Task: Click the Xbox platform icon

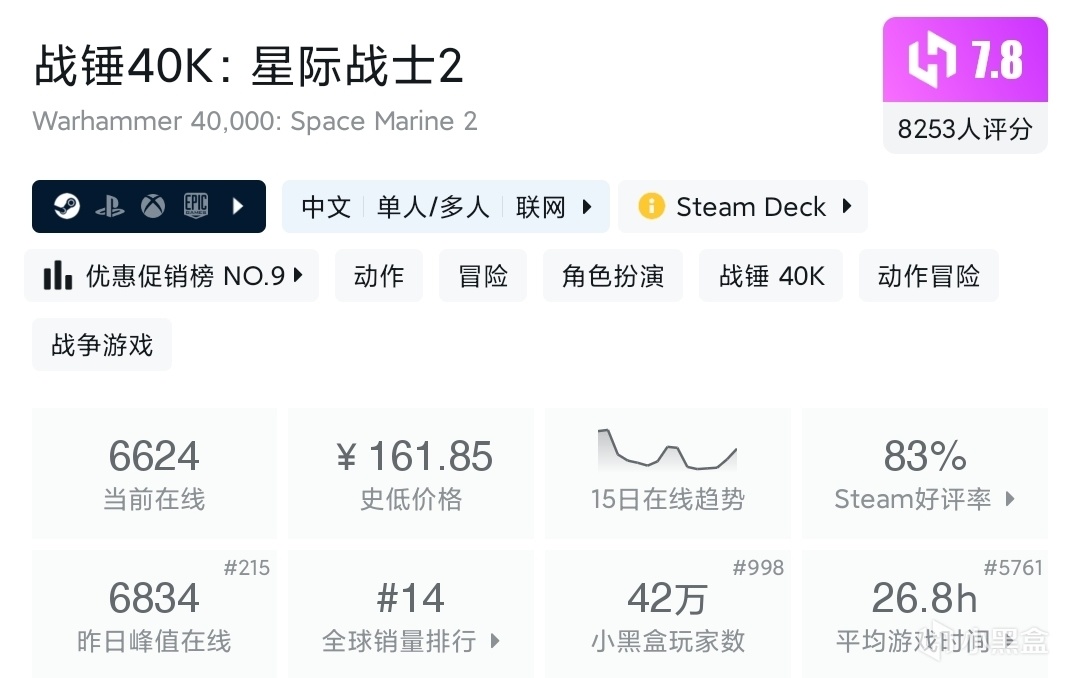Action: [153, 207]
